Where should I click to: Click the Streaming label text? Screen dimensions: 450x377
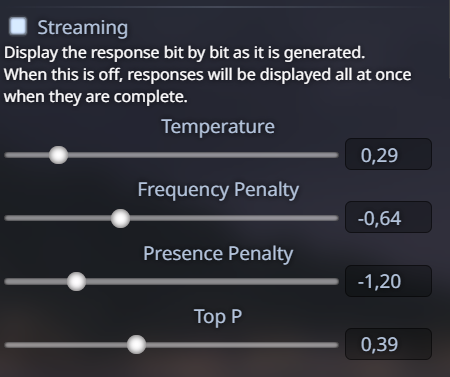pyautogui.click(x=82, y=27)
